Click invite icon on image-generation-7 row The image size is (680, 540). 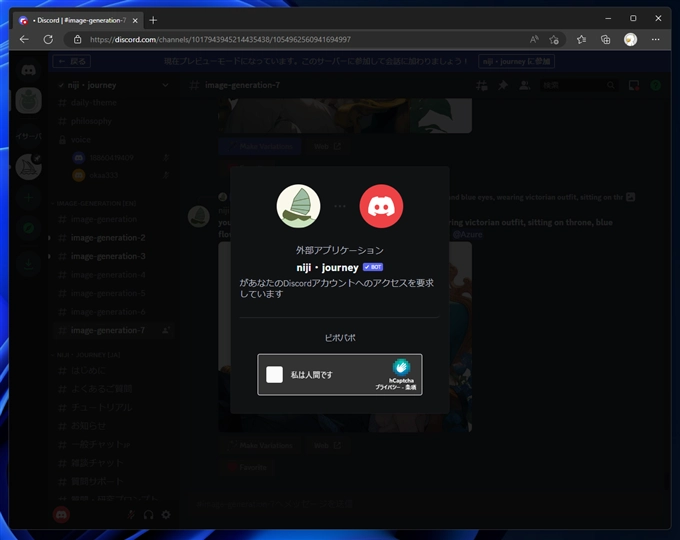pyautogui.click(x=166, y=331)
